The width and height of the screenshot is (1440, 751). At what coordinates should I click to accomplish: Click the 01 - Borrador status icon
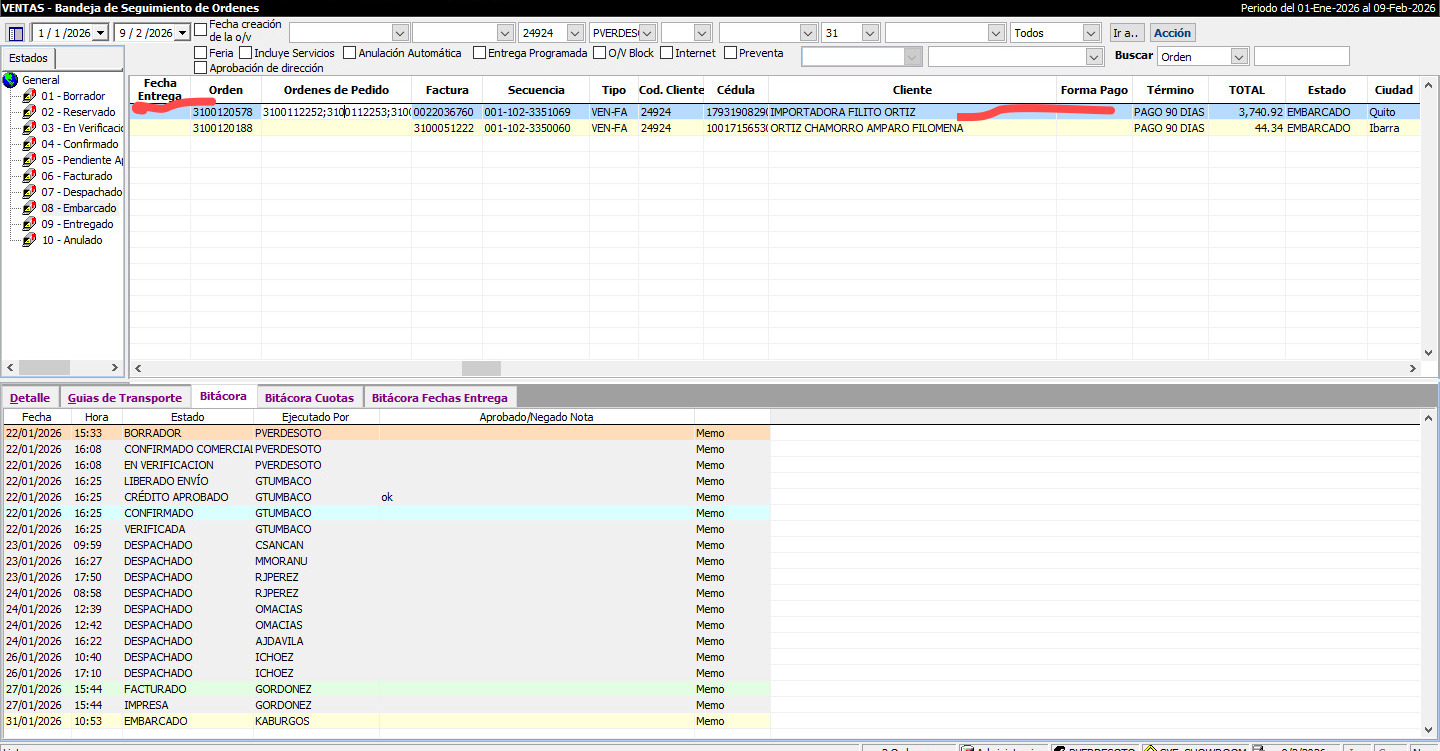[29, 96]
